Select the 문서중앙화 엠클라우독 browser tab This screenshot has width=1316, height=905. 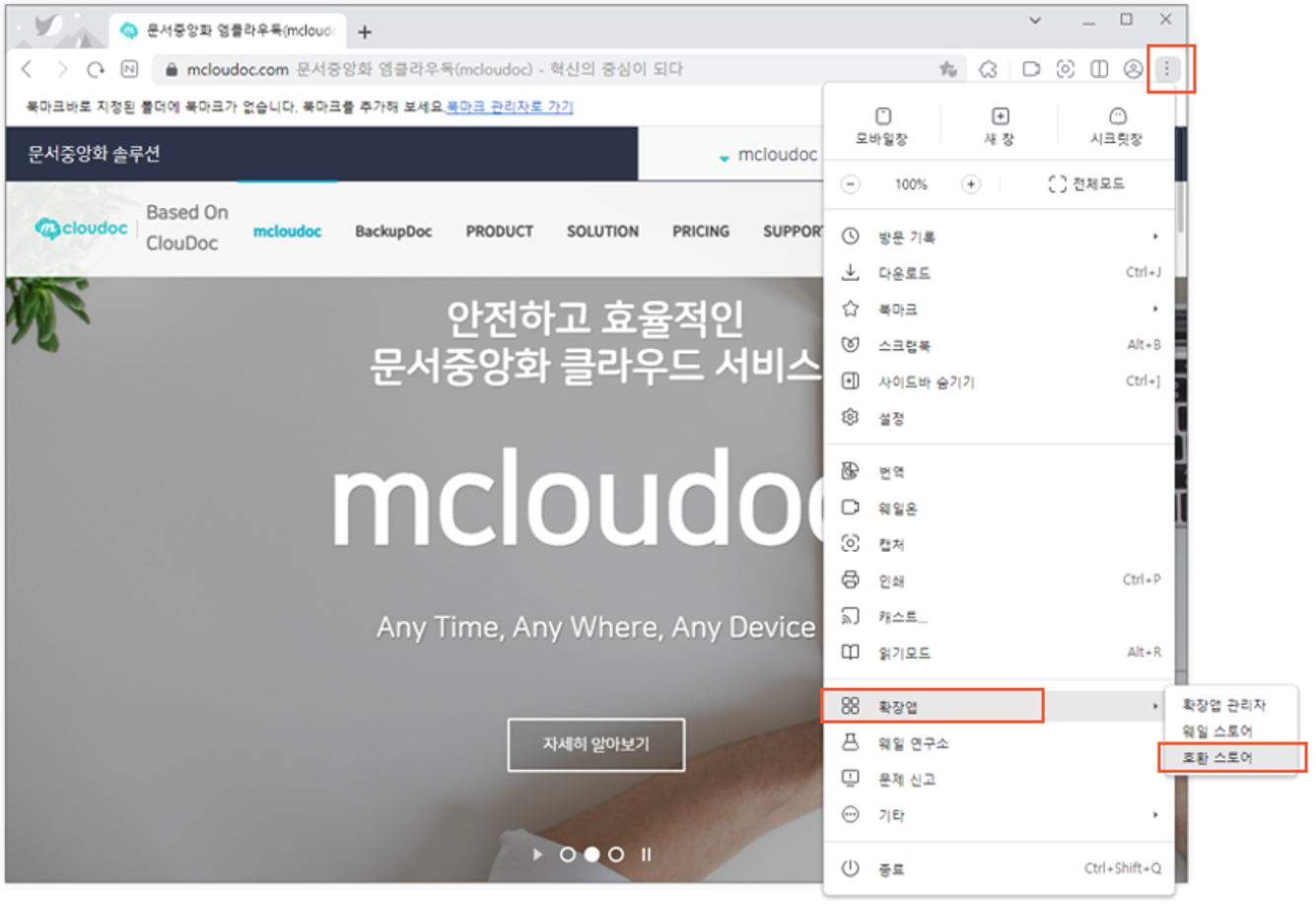[227, 32]
